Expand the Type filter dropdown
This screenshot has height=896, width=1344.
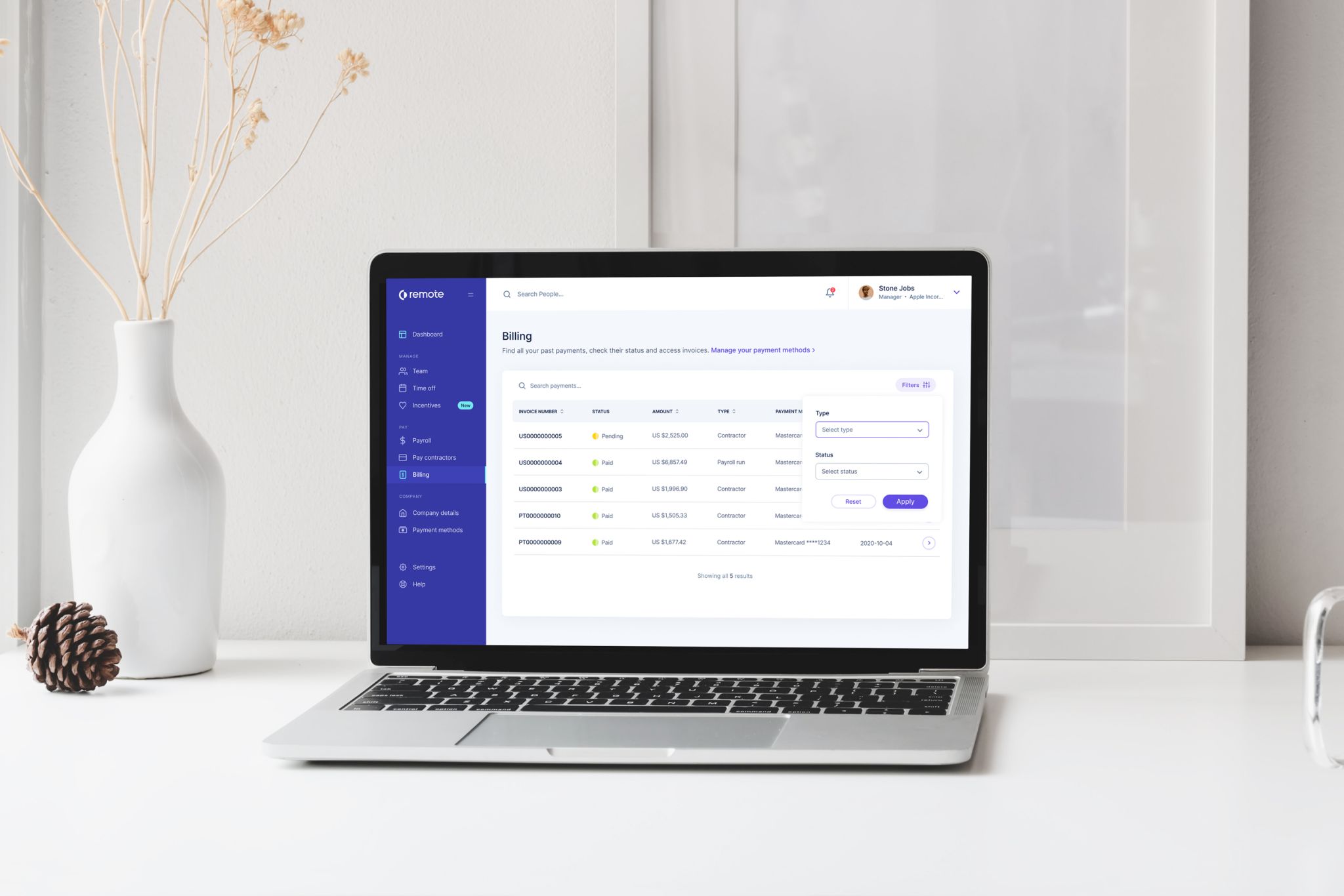871,429
